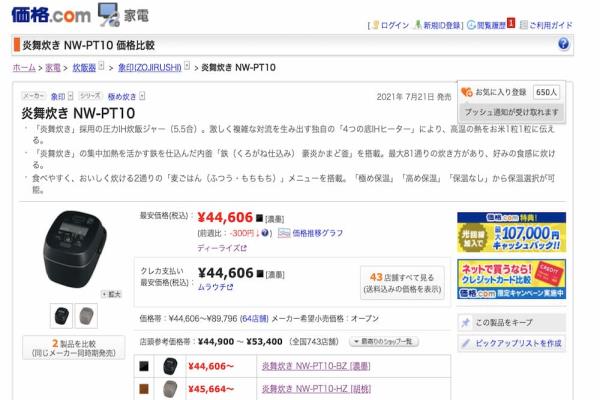Click the 前週比 help question icon
This screenshot has width=600, height=400.
tap(265, 233)
